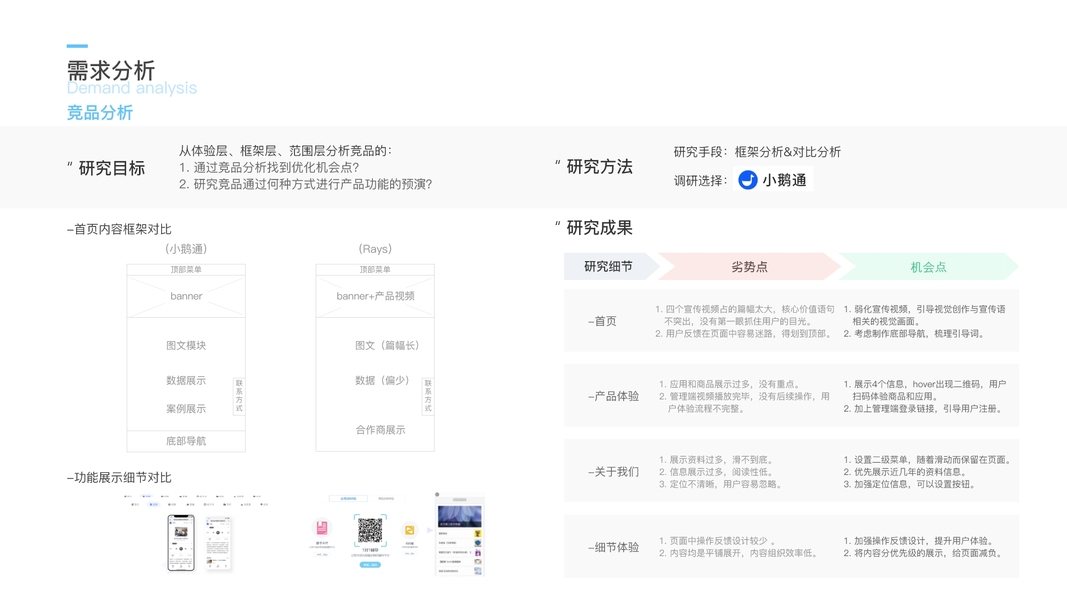Select the –细节体验 row label
The image size is (1067, 600).
point(613,547)
